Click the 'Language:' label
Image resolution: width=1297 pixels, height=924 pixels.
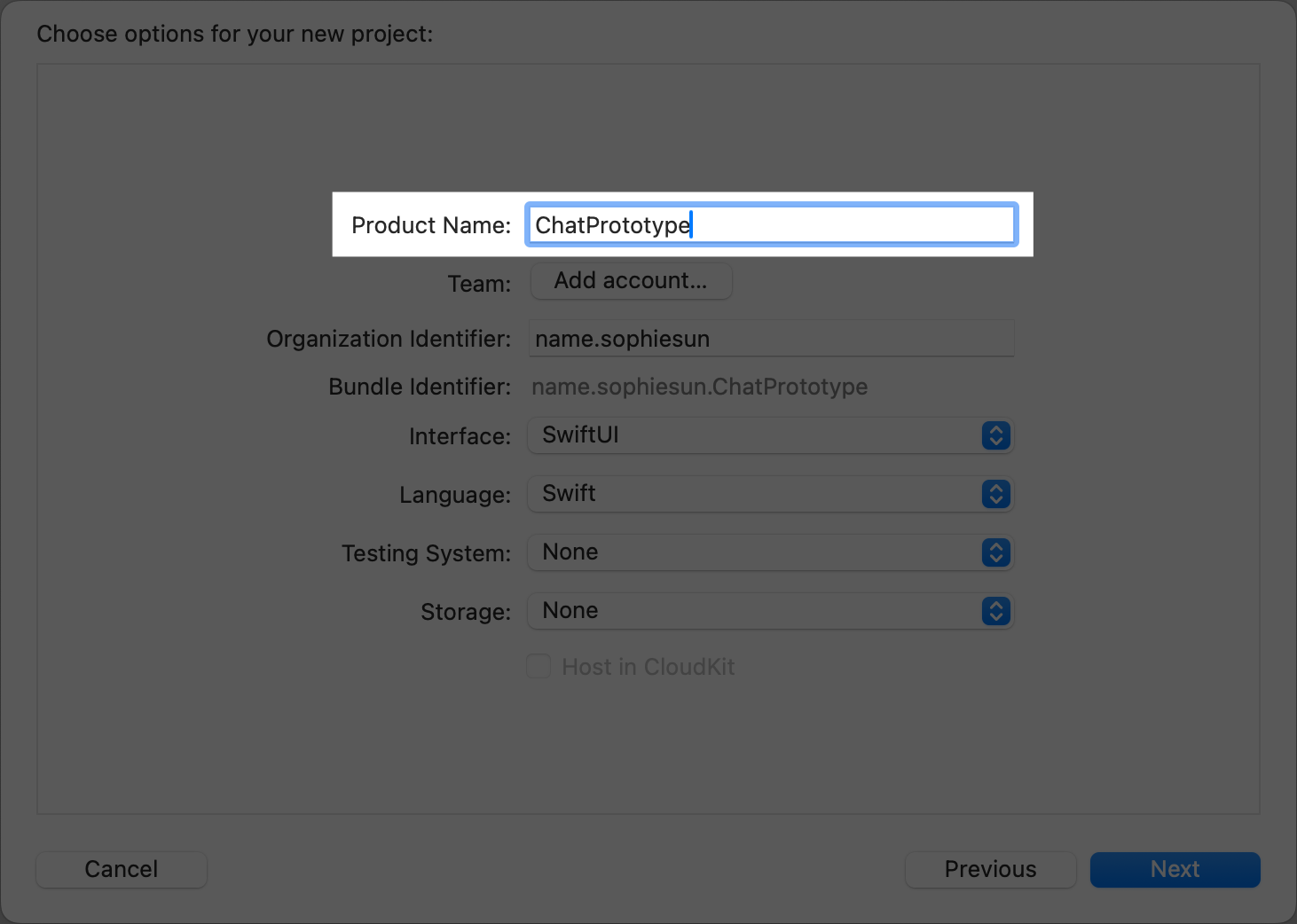tap(455, 495)
